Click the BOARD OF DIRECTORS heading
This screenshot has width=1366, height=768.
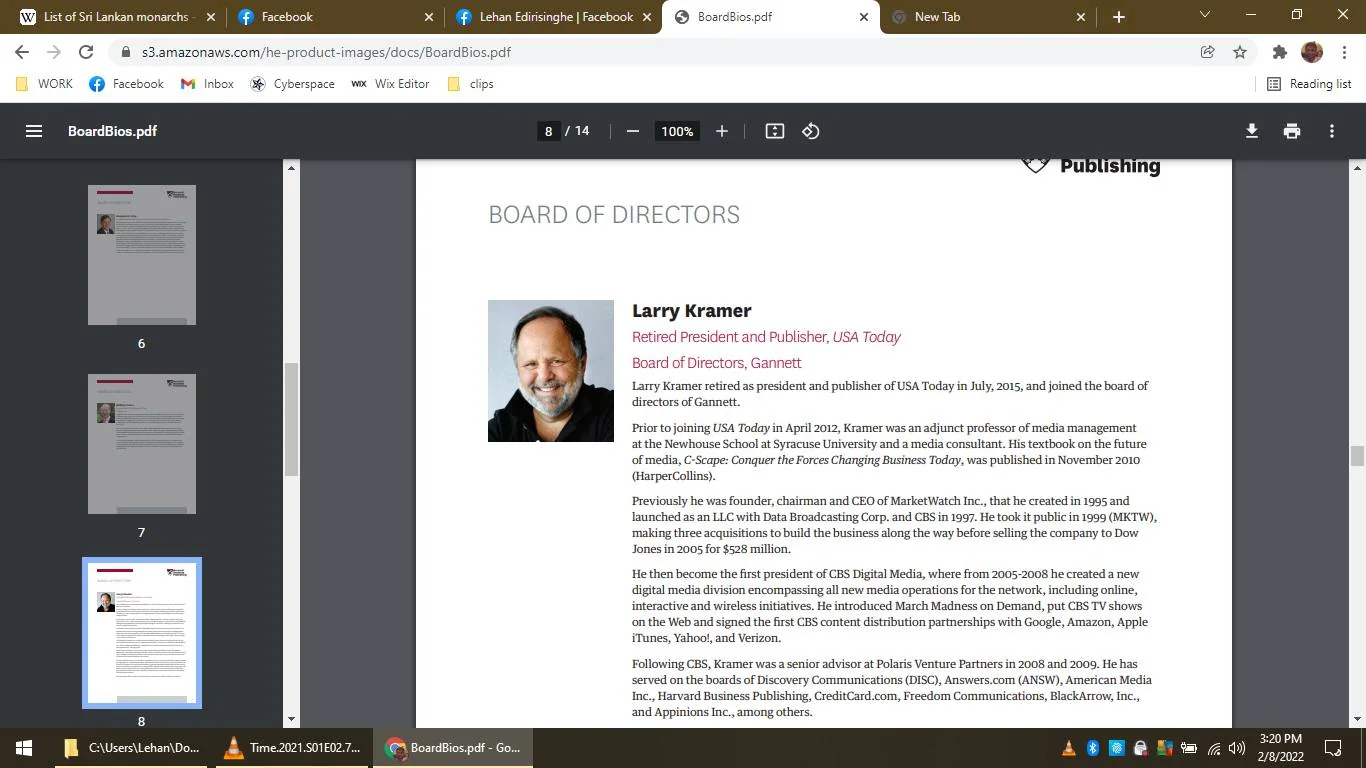pos(614,215)
